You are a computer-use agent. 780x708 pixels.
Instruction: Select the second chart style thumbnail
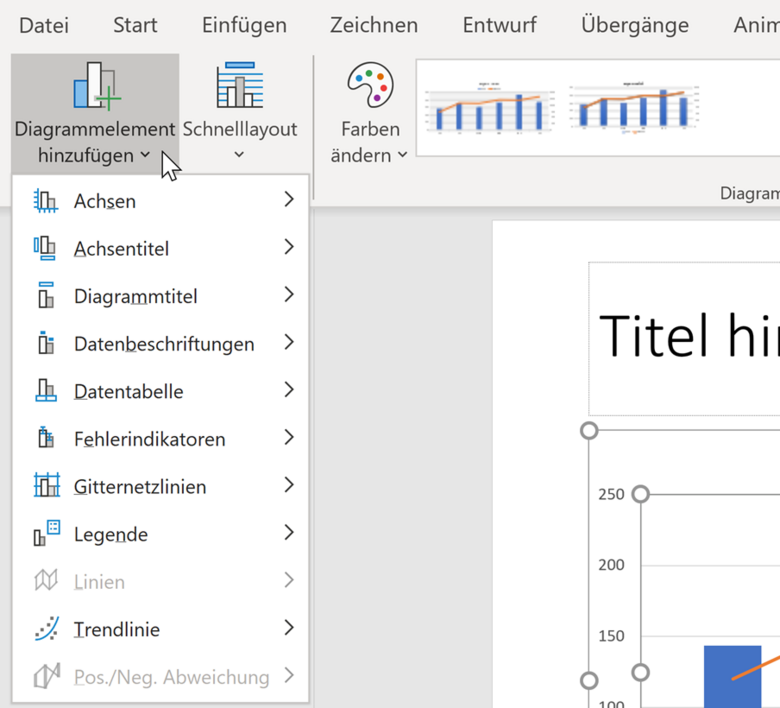(634, 108)
